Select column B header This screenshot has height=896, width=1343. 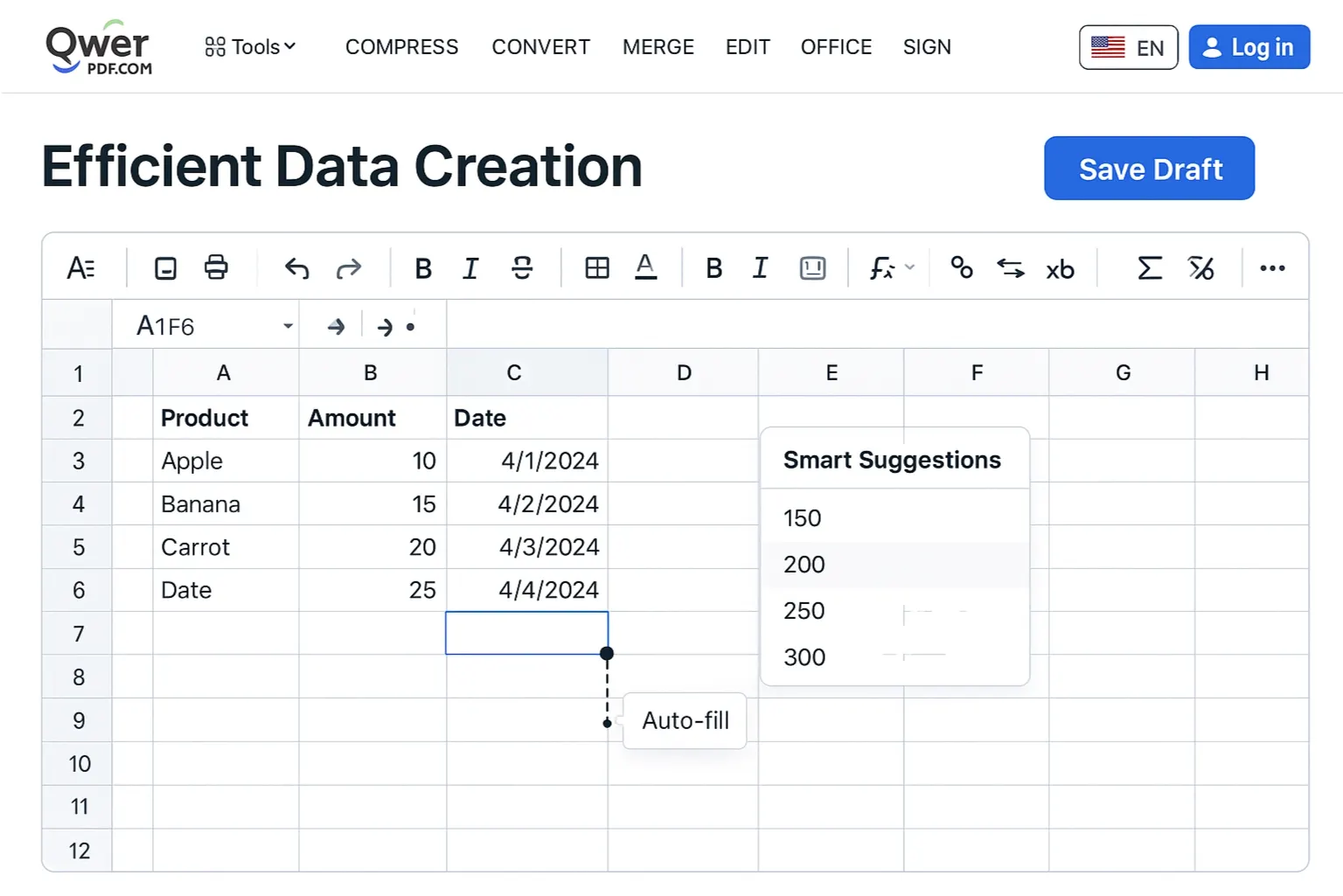372,372
